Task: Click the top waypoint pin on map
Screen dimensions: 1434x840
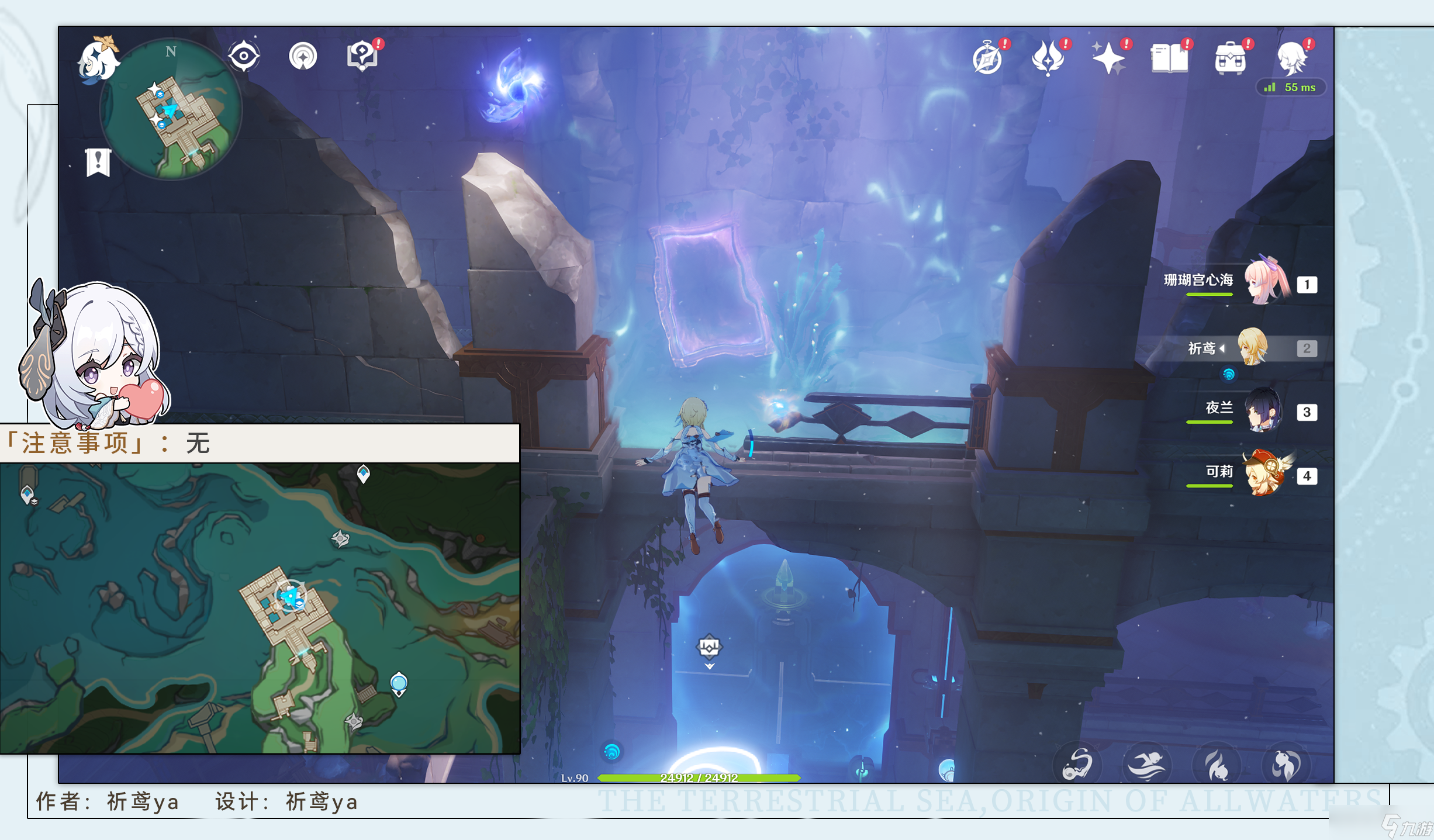Action: point(364,473)
